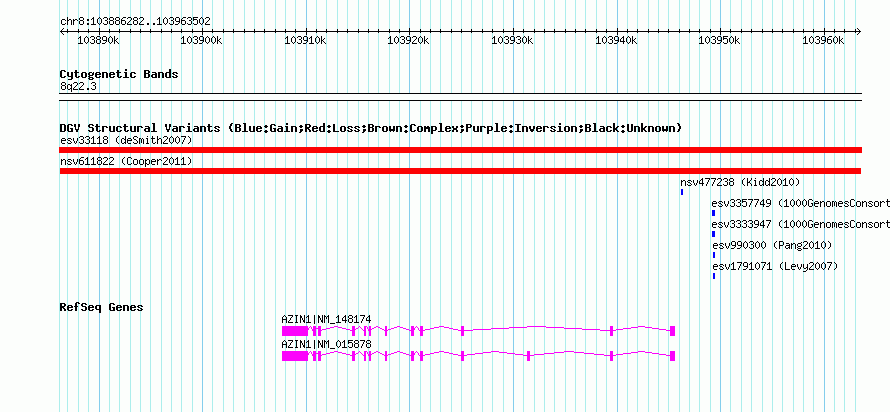
Task: Click the last exon of AZIN1 NM_148174
Action: click(673, 331)
